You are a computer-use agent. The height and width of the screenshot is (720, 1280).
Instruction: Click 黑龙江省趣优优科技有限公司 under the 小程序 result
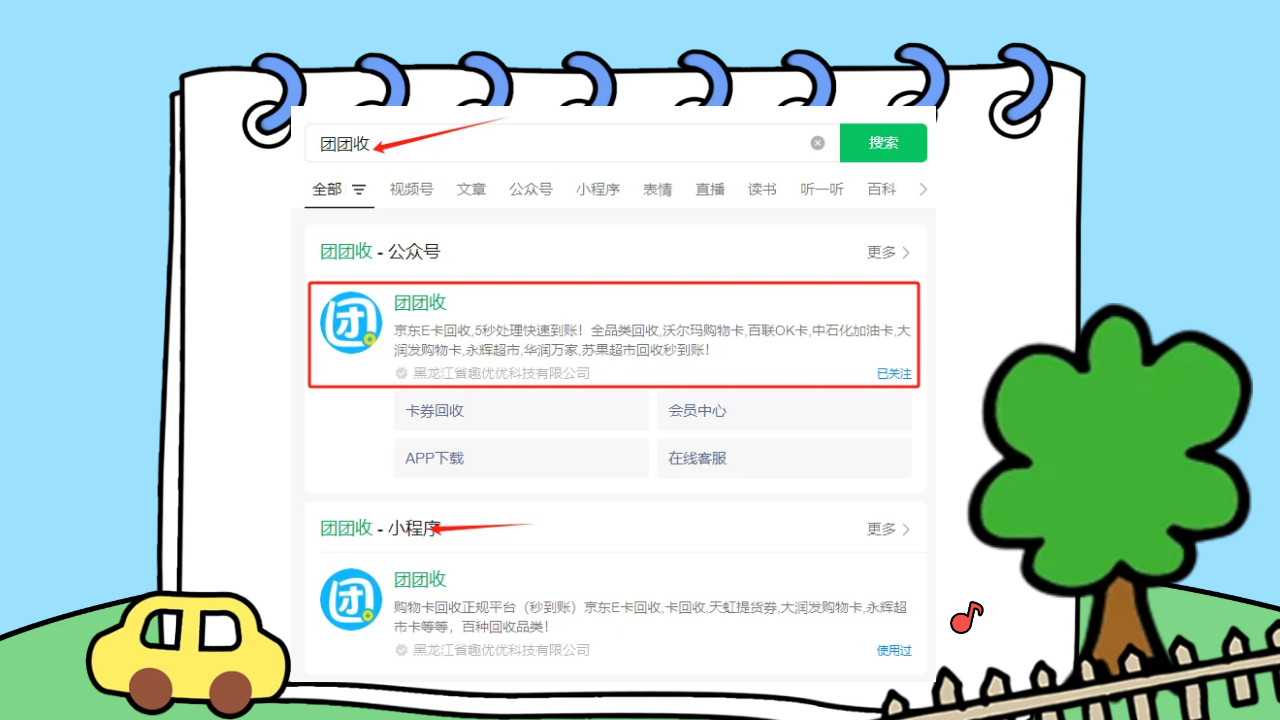point(501,650)
